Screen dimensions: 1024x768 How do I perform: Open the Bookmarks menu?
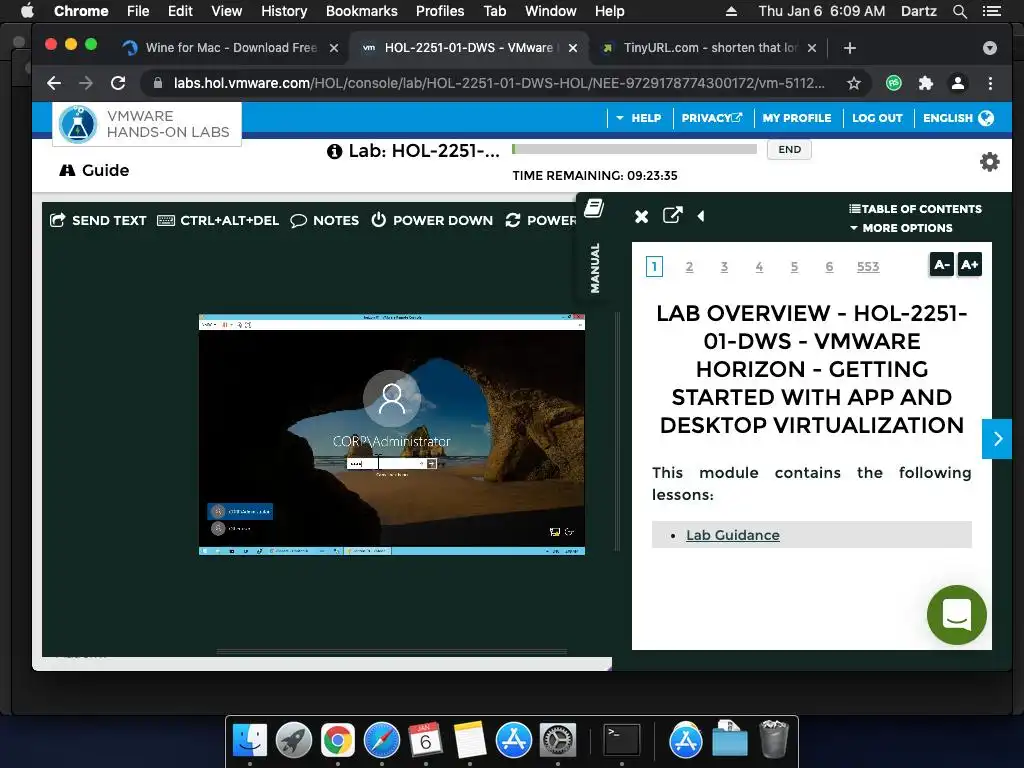pos(362,11)
